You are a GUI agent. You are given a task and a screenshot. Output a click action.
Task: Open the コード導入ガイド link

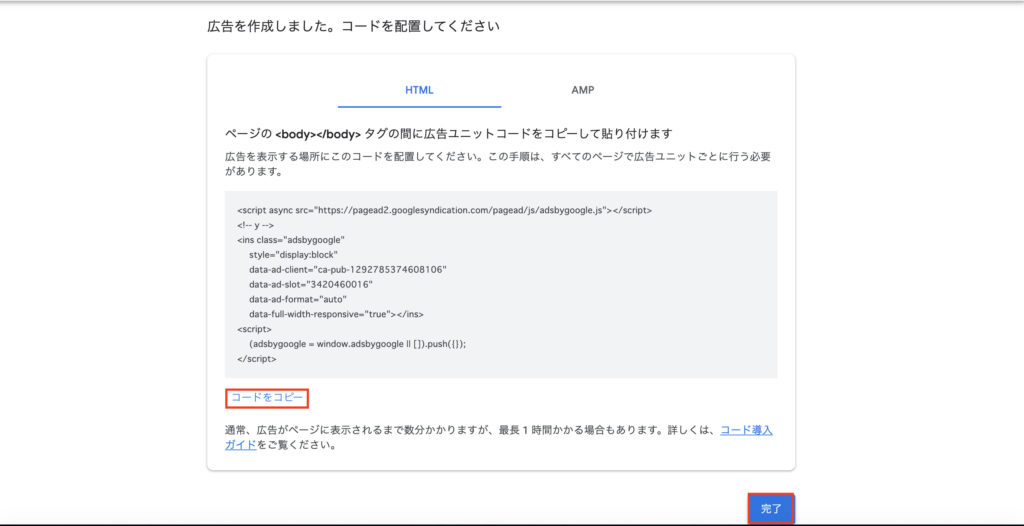(746, 430)
